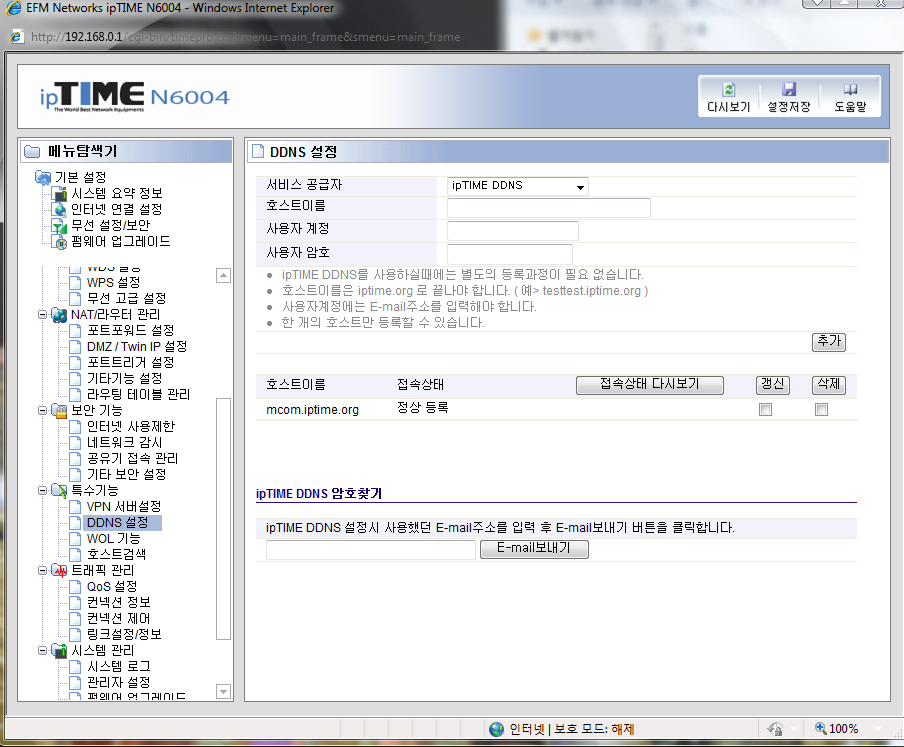Open the 도움말 help book icon

pyautogui.click(x=850, y=90)
